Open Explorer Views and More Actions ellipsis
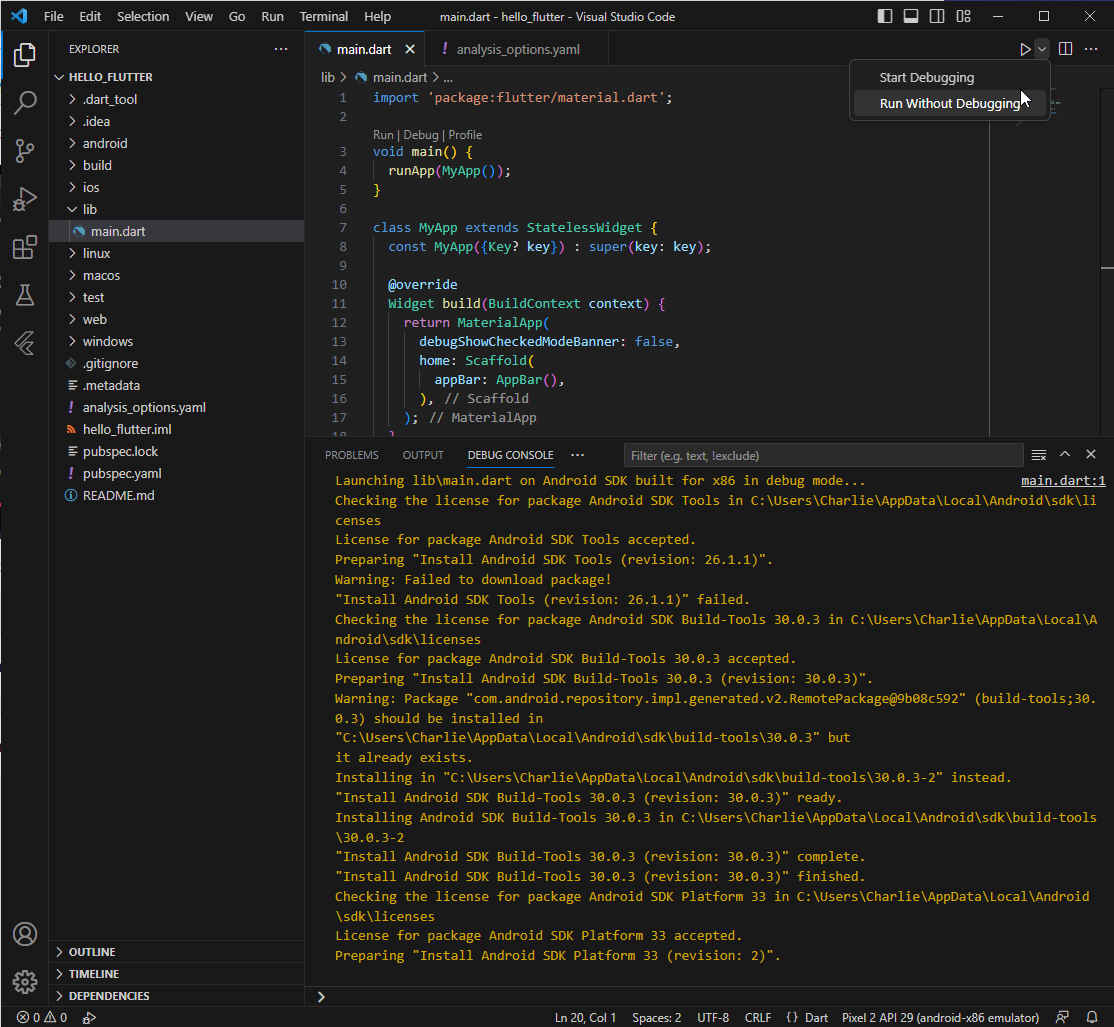 point(281,49)
